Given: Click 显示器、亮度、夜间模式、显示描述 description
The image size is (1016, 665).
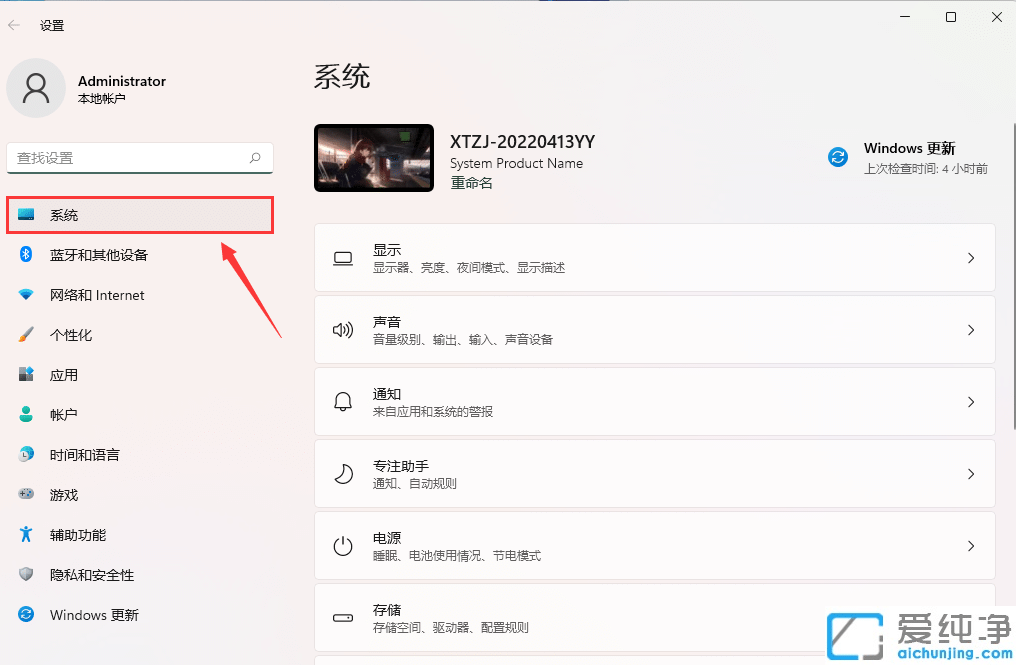Looking at the screenshot, I should (x=468, y=268).
